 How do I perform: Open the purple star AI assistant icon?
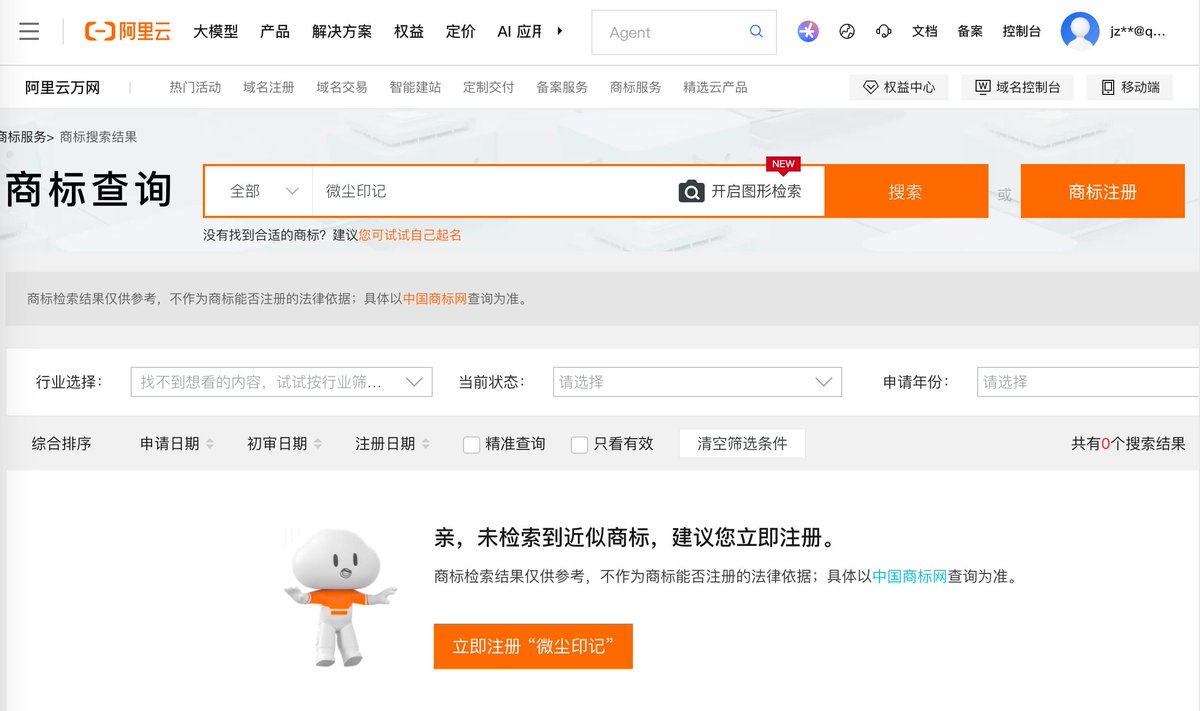click(x=808, y=32)
